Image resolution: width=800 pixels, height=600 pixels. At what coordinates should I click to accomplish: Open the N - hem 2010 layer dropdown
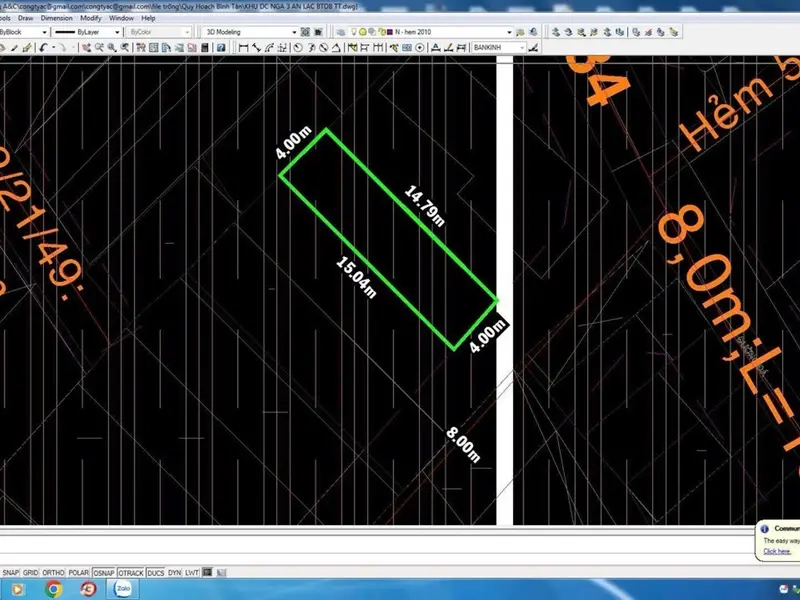pyautogui.click(x=509, y=32)
